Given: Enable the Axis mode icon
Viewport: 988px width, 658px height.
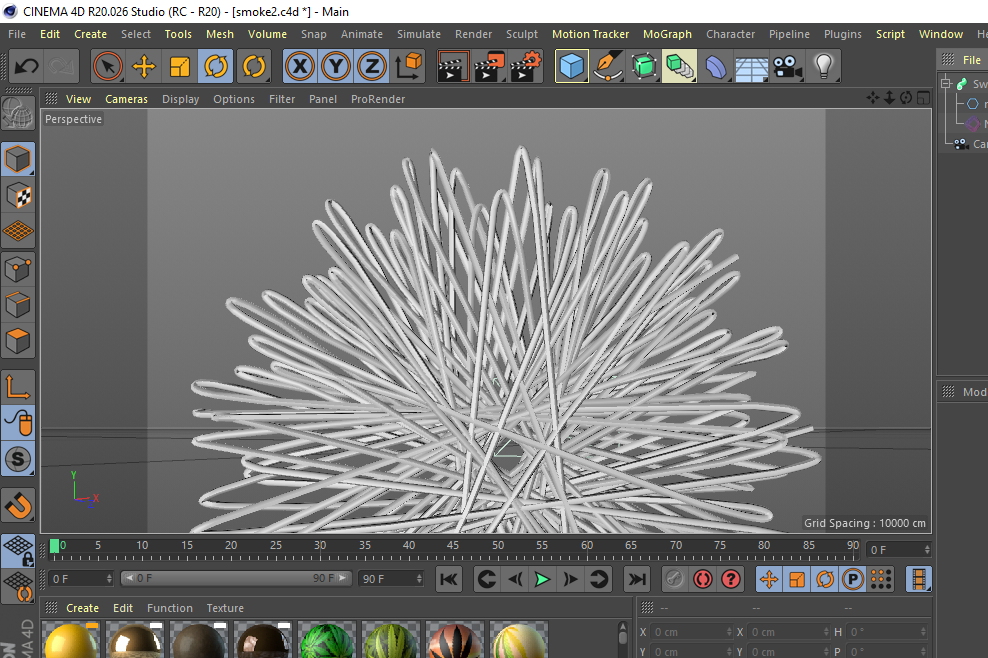Looking at the screenshot, I should [18, 387].
